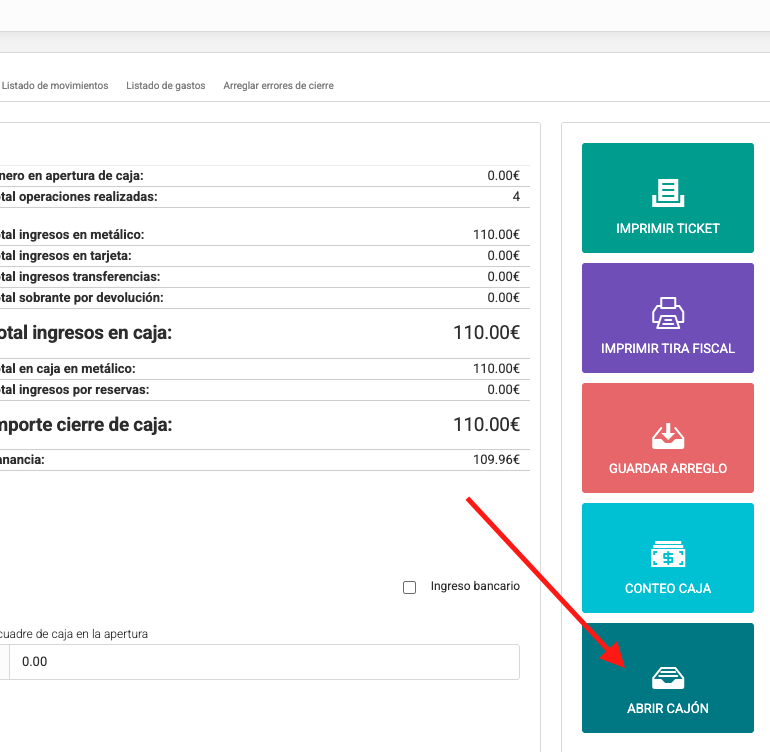Viewport: 770px width, 752px height.
Task: Go to Arreglar errores de cierre tab
Action: 278,85
